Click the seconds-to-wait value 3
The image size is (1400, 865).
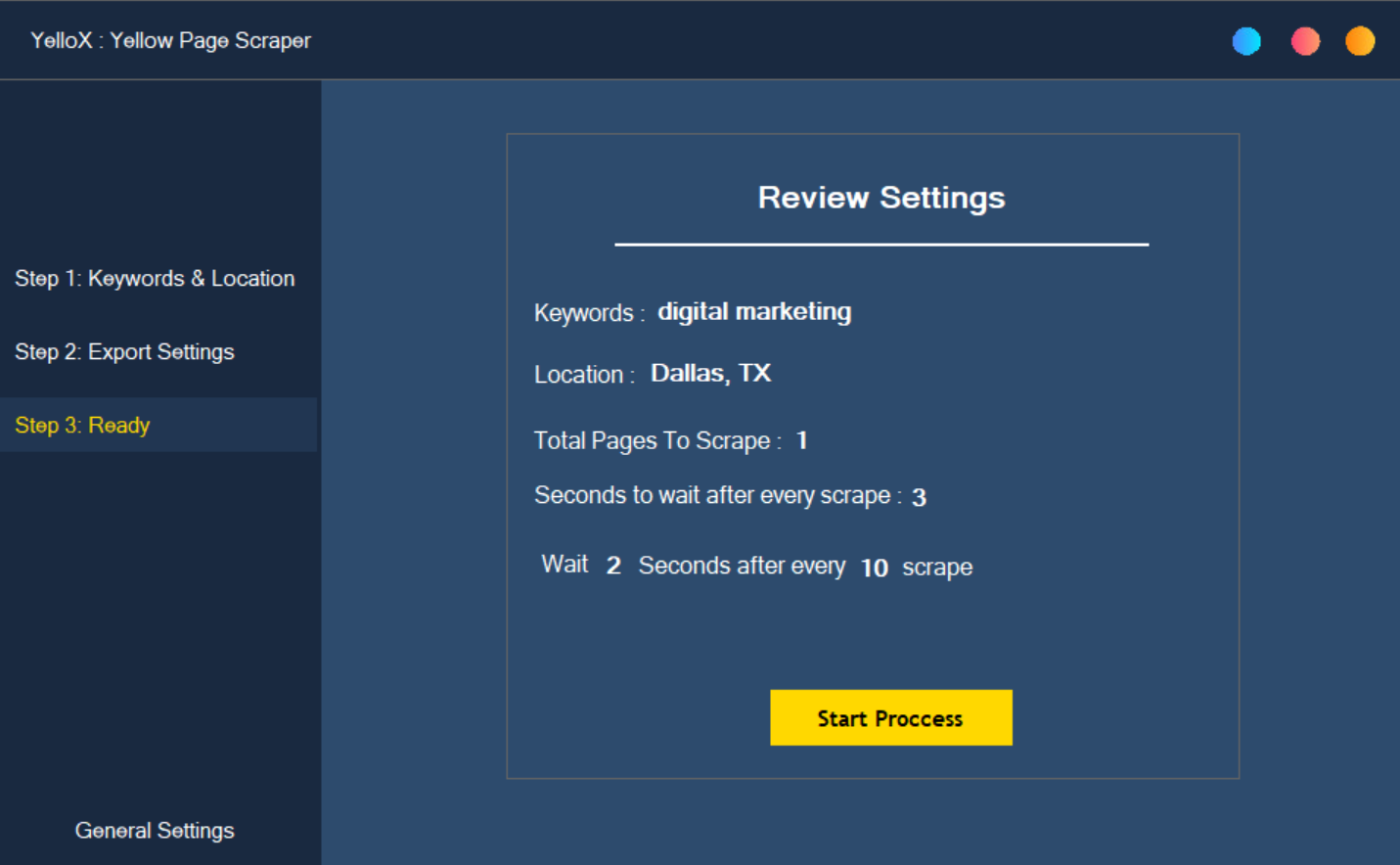point(919,497)
